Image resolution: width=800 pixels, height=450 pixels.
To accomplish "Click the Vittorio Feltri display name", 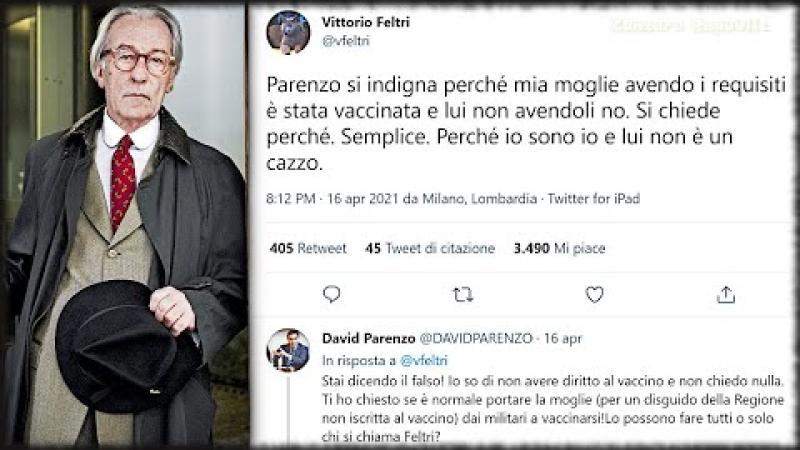I will pyautogui.click(x=365, y=22).
